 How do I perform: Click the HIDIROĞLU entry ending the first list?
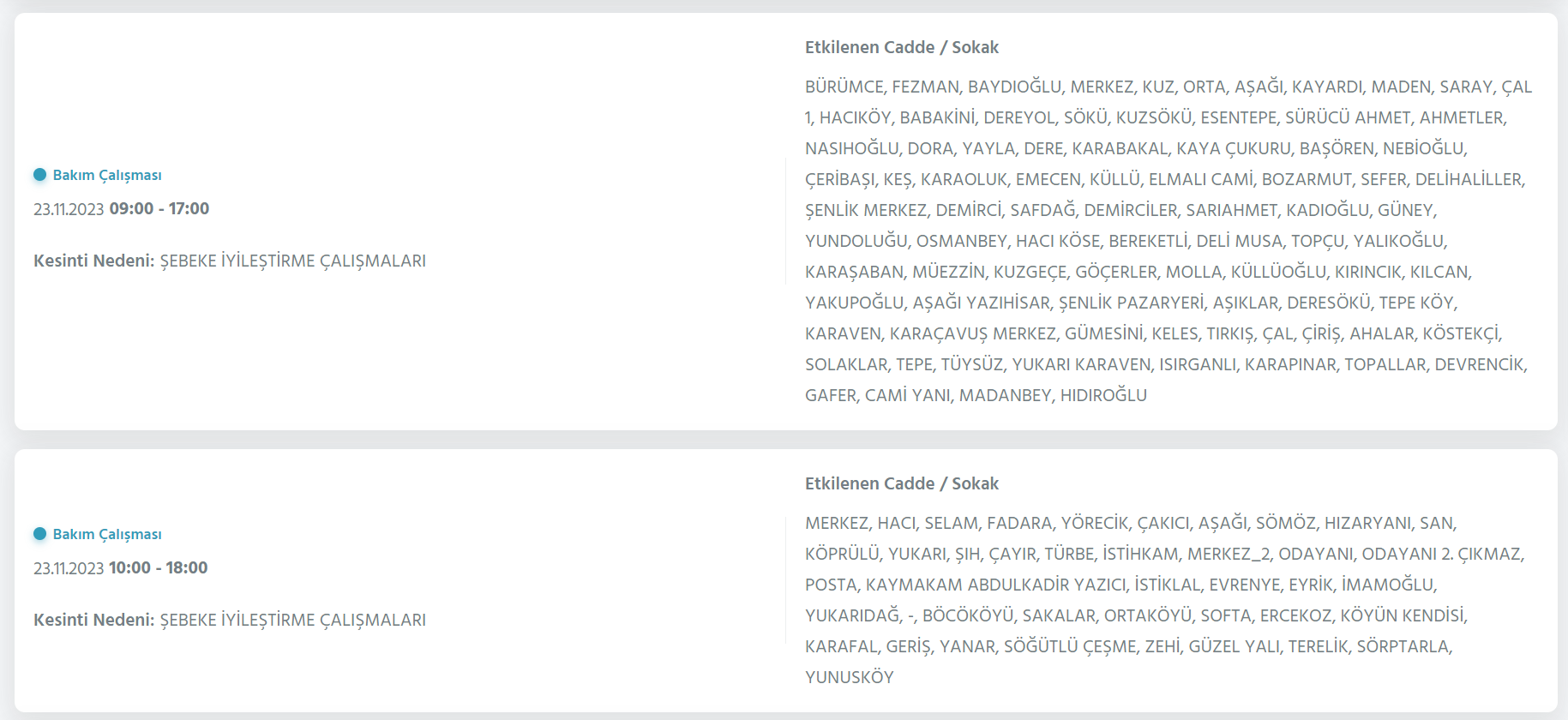click(1103, 395)
